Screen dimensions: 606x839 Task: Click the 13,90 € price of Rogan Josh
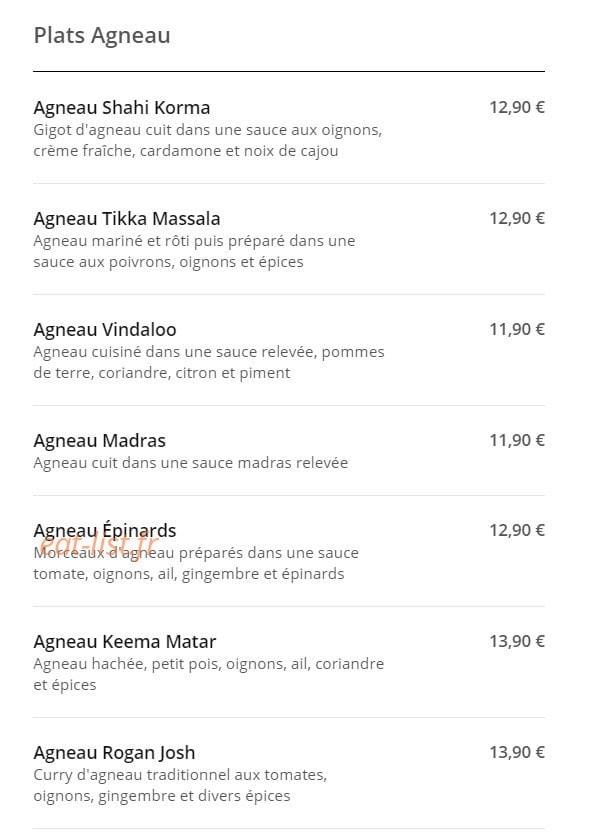[x=517, y=752]
